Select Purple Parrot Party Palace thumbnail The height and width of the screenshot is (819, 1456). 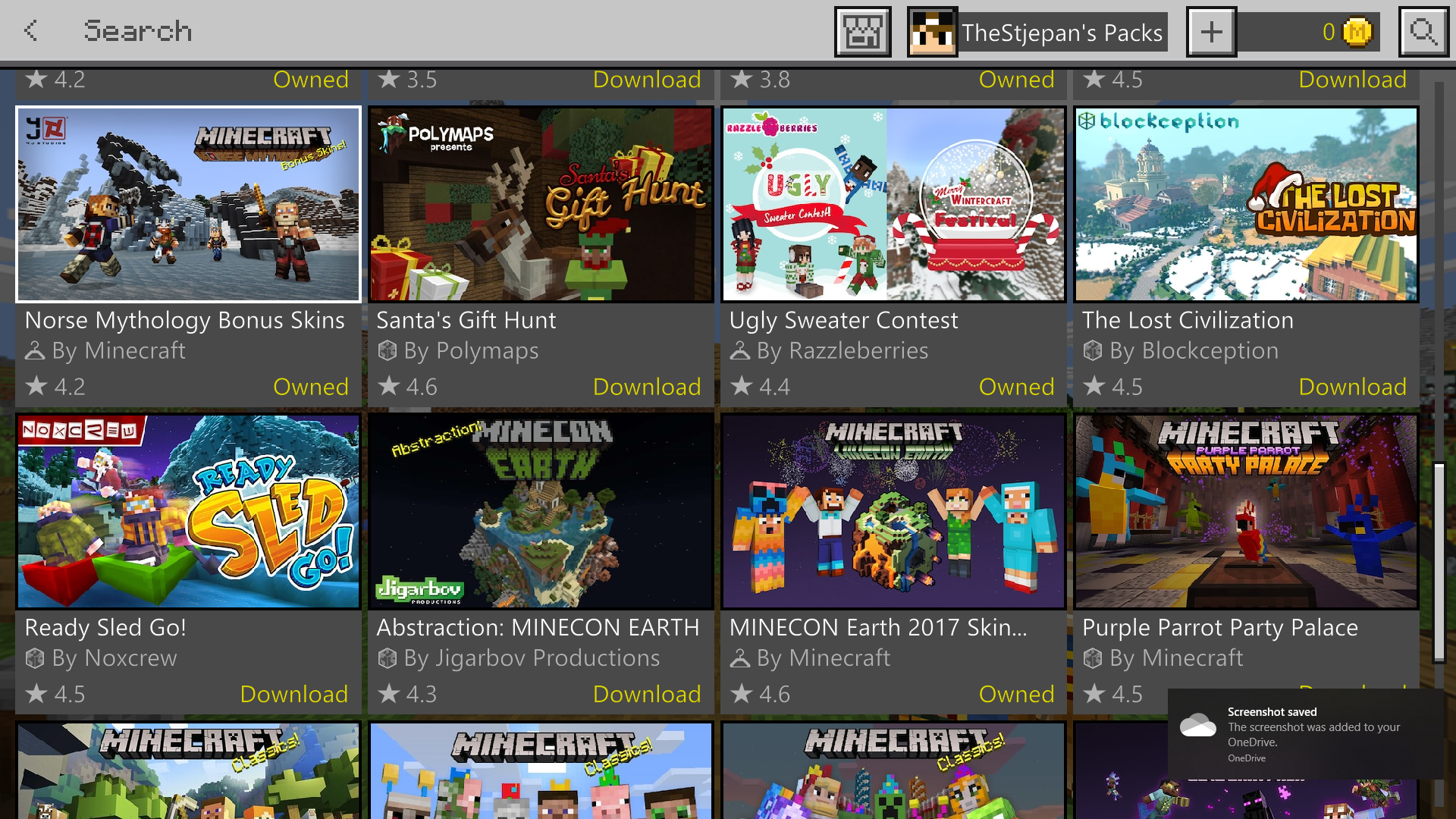1245,512
